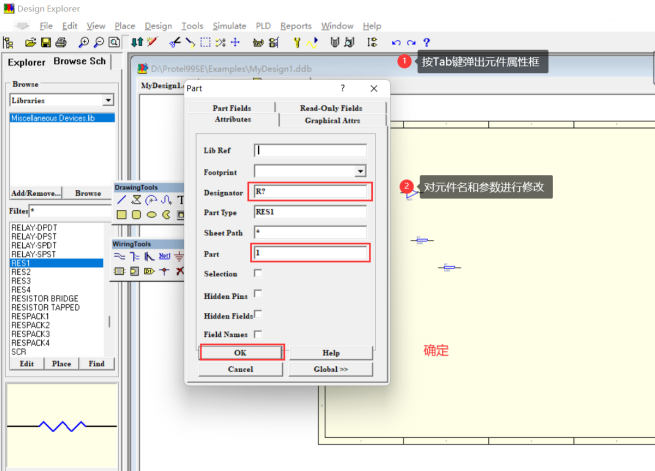Screen dimensions: 655x471
Task: Switch to the Graphical Attrs tab
Action: coord(335,120)
